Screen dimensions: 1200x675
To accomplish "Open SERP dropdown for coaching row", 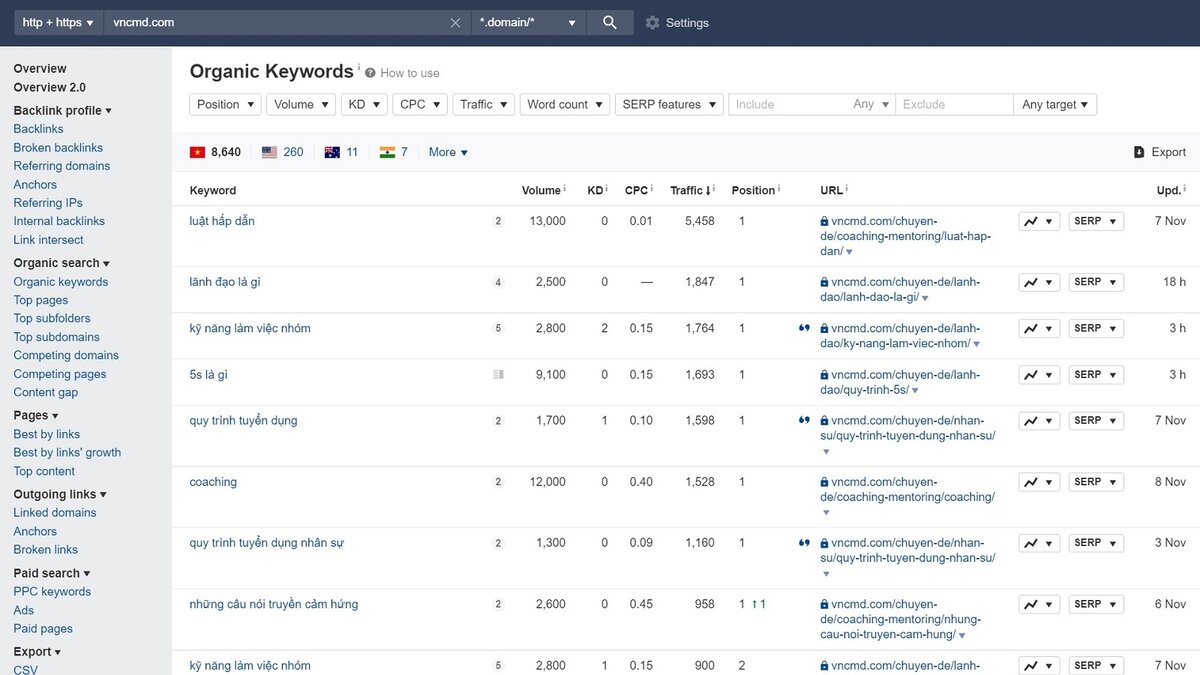I will pos(1096,482).
